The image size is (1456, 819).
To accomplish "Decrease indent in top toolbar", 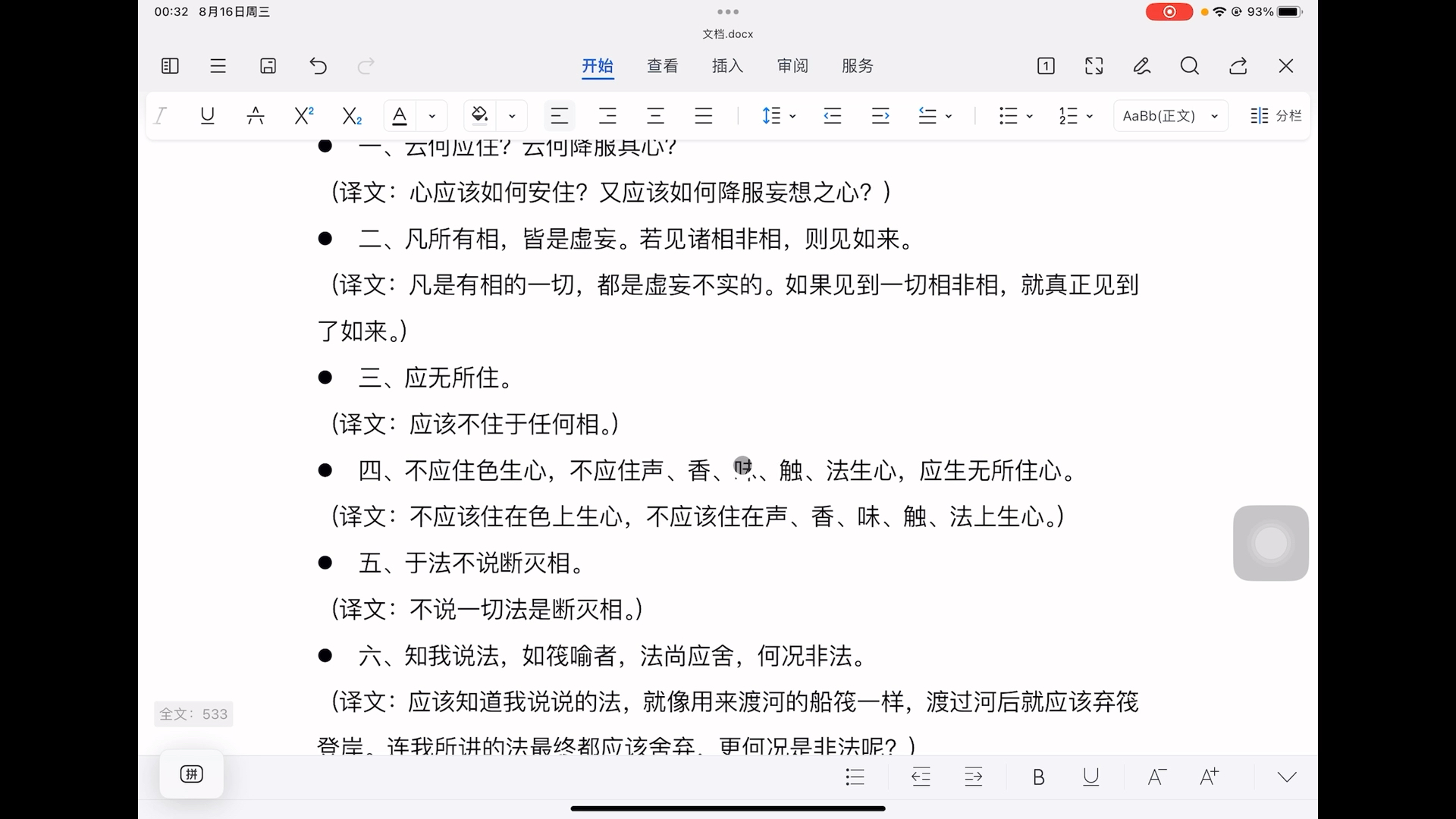I will point(833,115).
